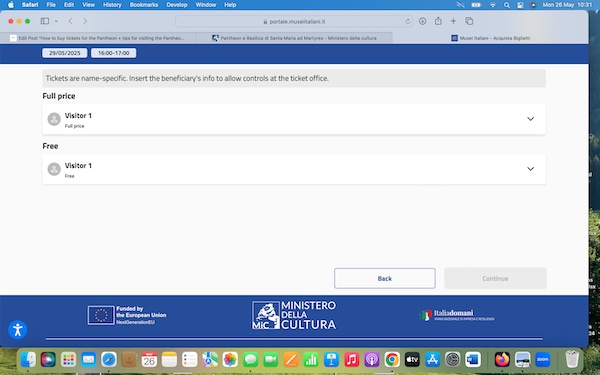Open Maps in the Dock
600x375 pixels.
point(210,360)
